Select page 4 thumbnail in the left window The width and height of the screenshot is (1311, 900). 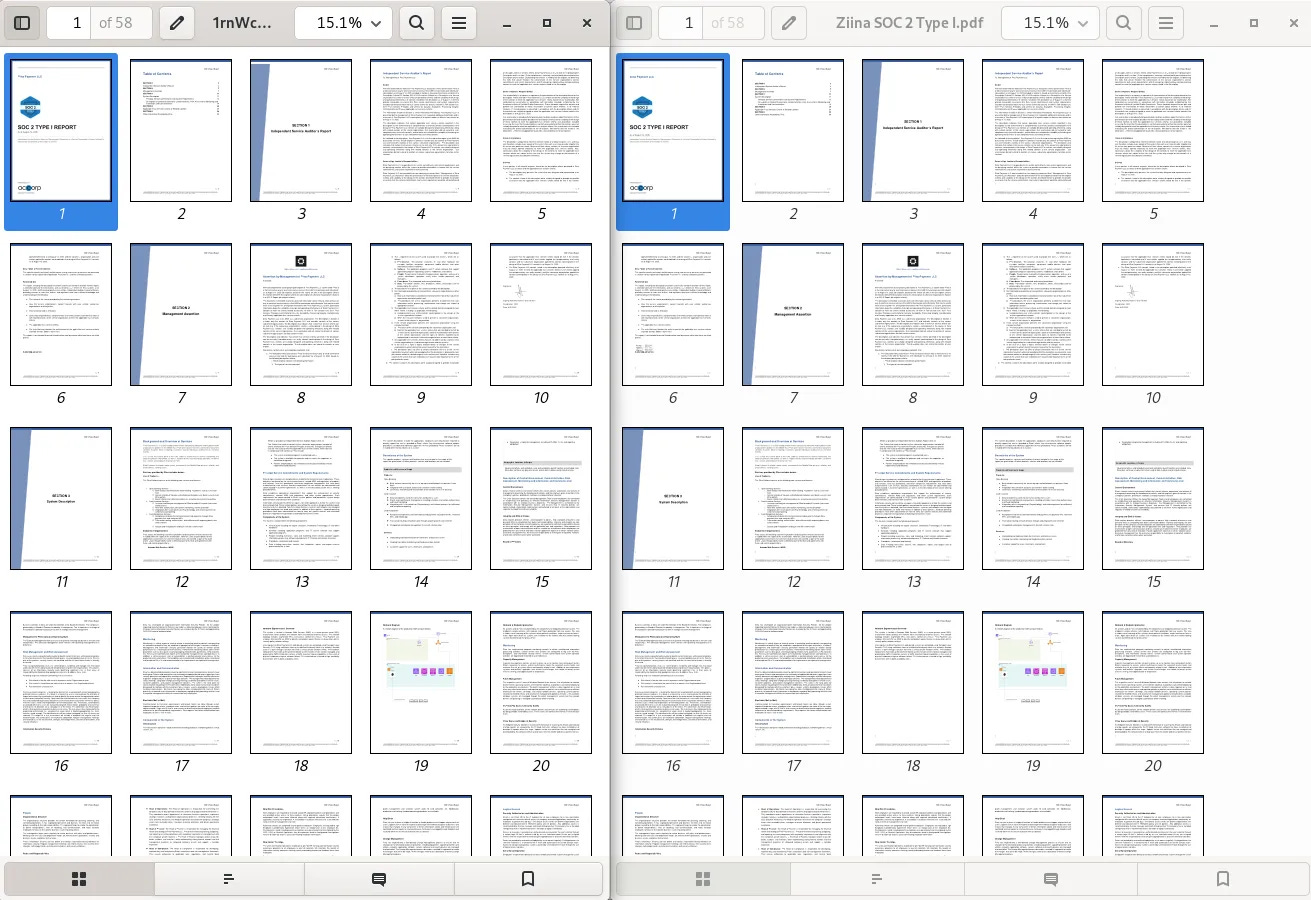(421, 131)
